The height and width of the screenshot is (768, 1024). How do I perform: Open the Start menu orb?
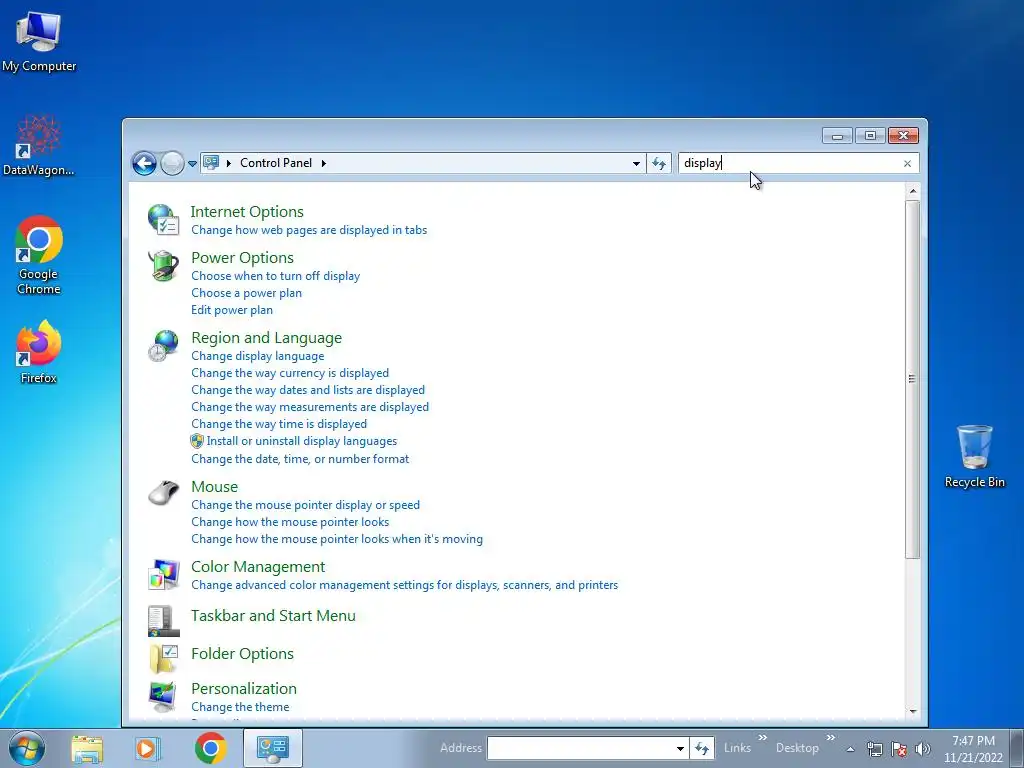tap(27, 748)
